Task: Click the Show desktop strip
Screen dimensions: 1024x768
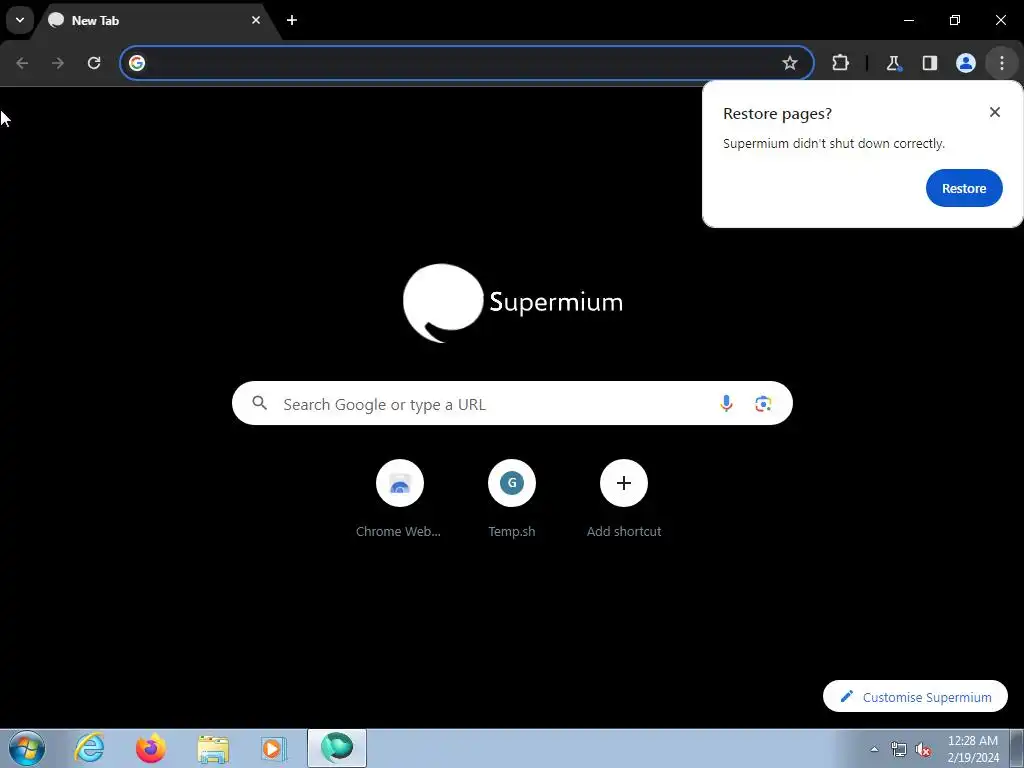Action: pos(1017,748)
